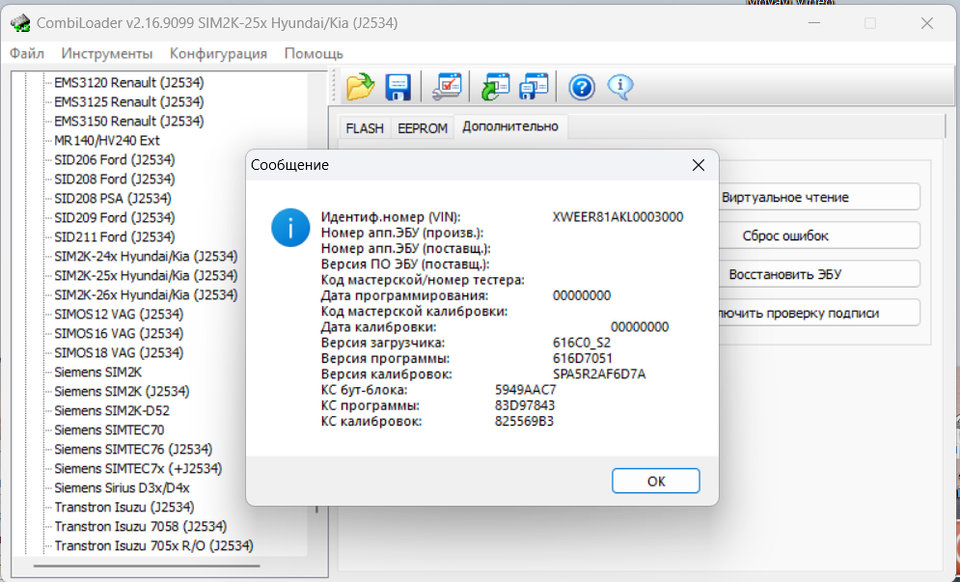Select Siemens SIMTEC76 (J2534) entry
The image size is (960, 582).
(133, 449)
